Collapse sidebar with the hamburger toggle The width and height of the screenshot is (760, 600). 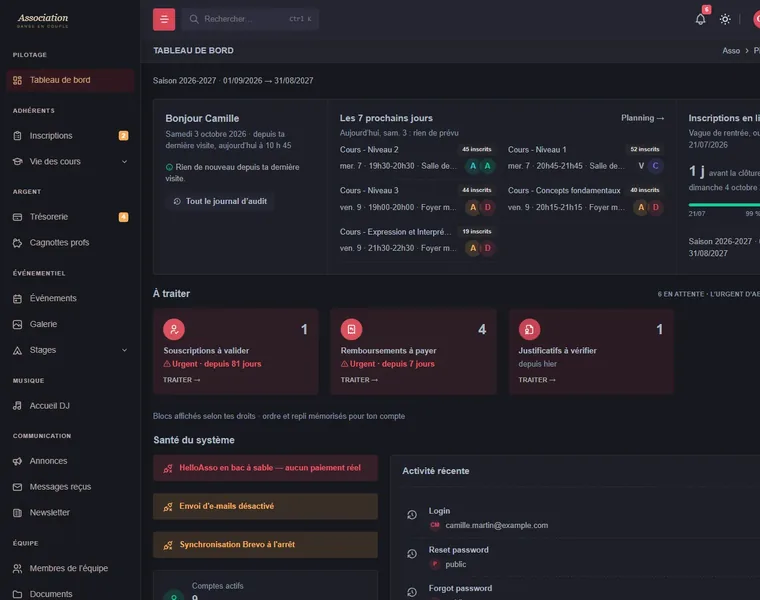pyautogui.click(x=164, y=19)
